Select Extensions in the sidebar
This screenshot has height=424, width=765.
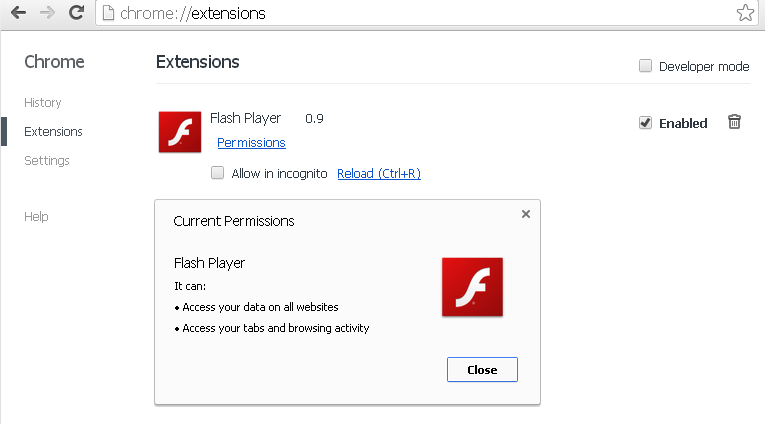pyautogui.click(x=53, y=132)
